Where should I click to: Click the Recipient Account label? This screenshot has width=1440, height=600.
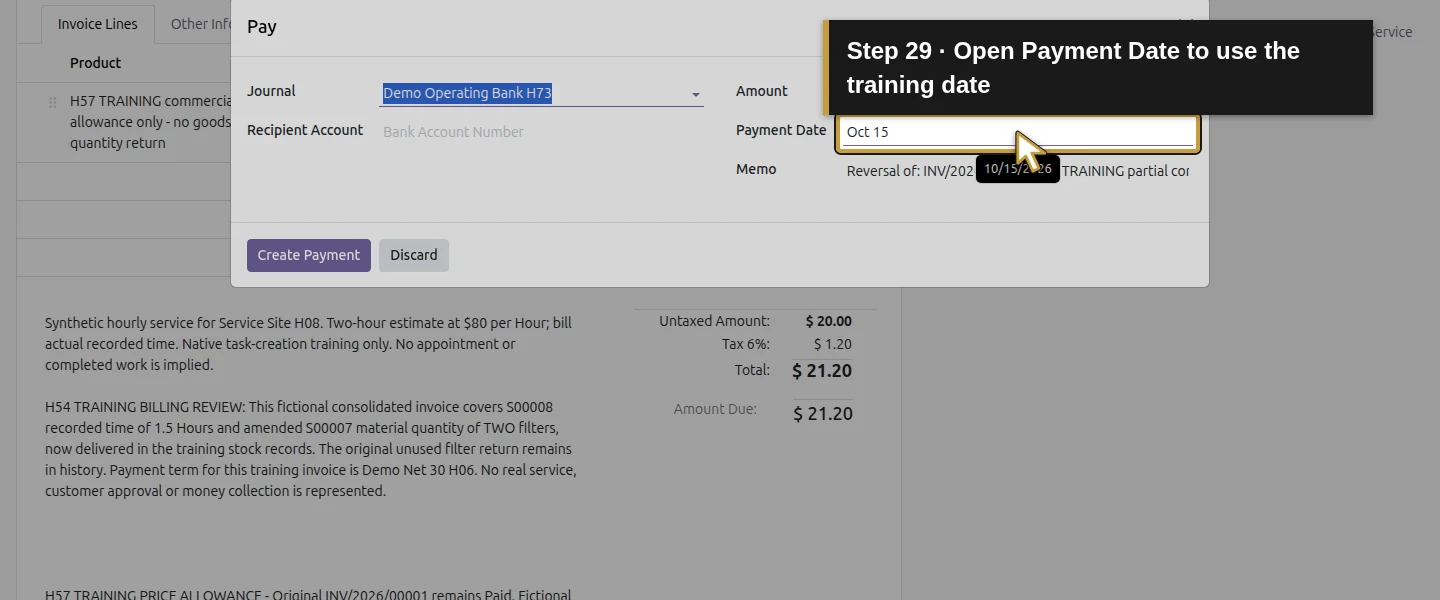(305, 130)
